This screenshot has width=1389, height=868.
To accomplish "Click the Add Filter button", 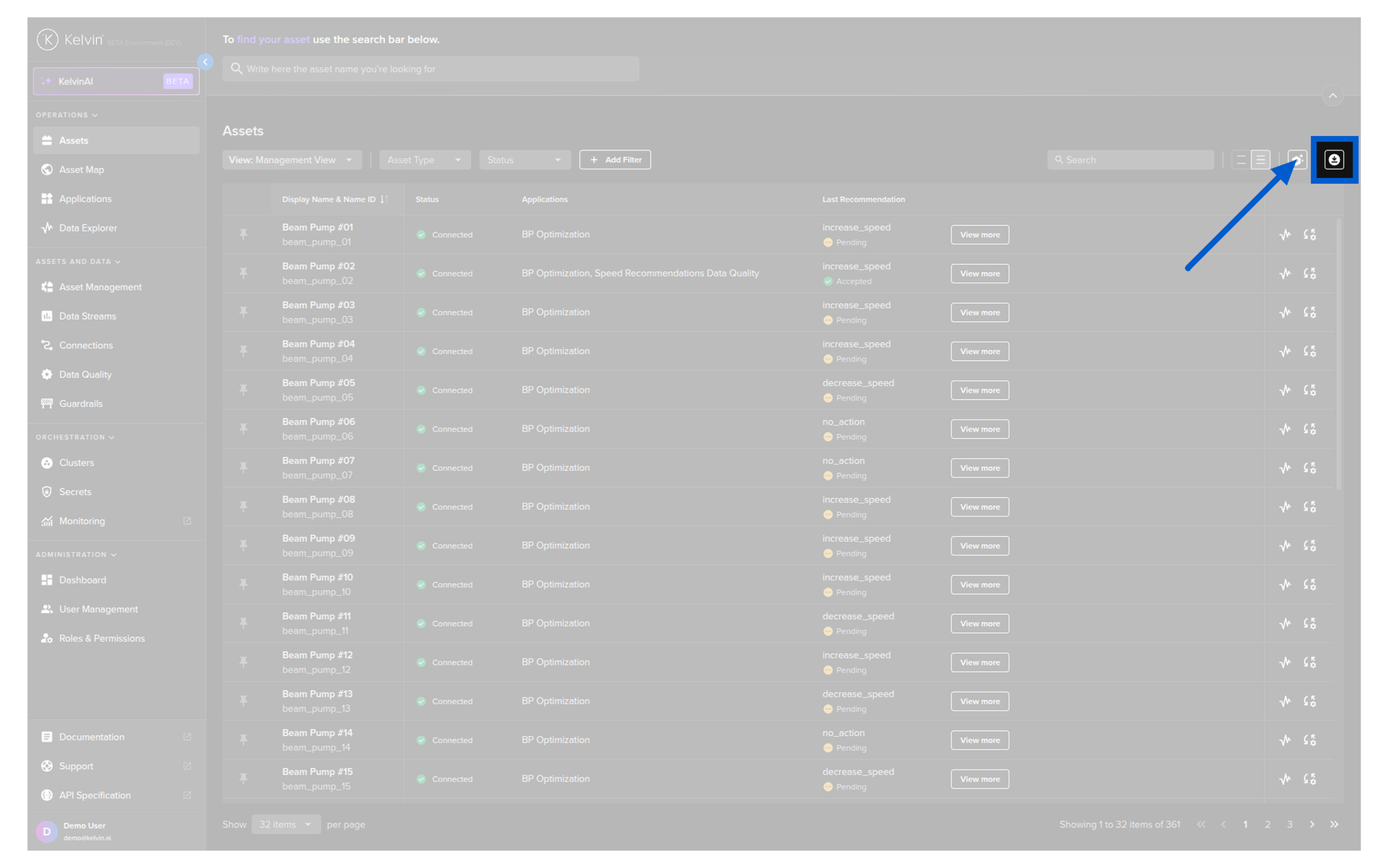I will point(615,160).
